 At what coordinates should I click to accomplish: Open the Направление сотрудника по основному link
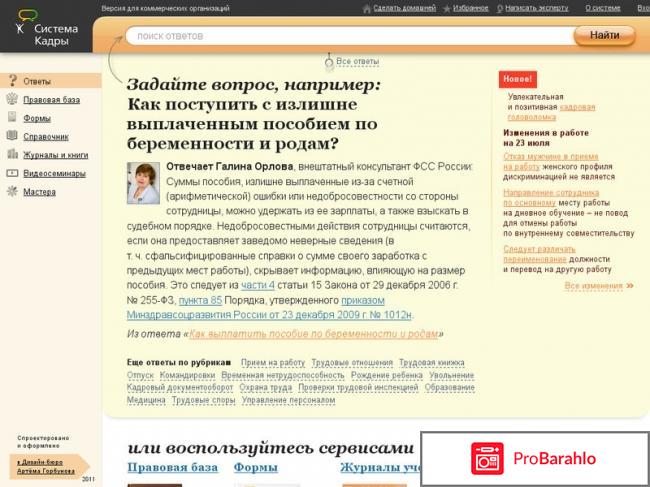551,197
